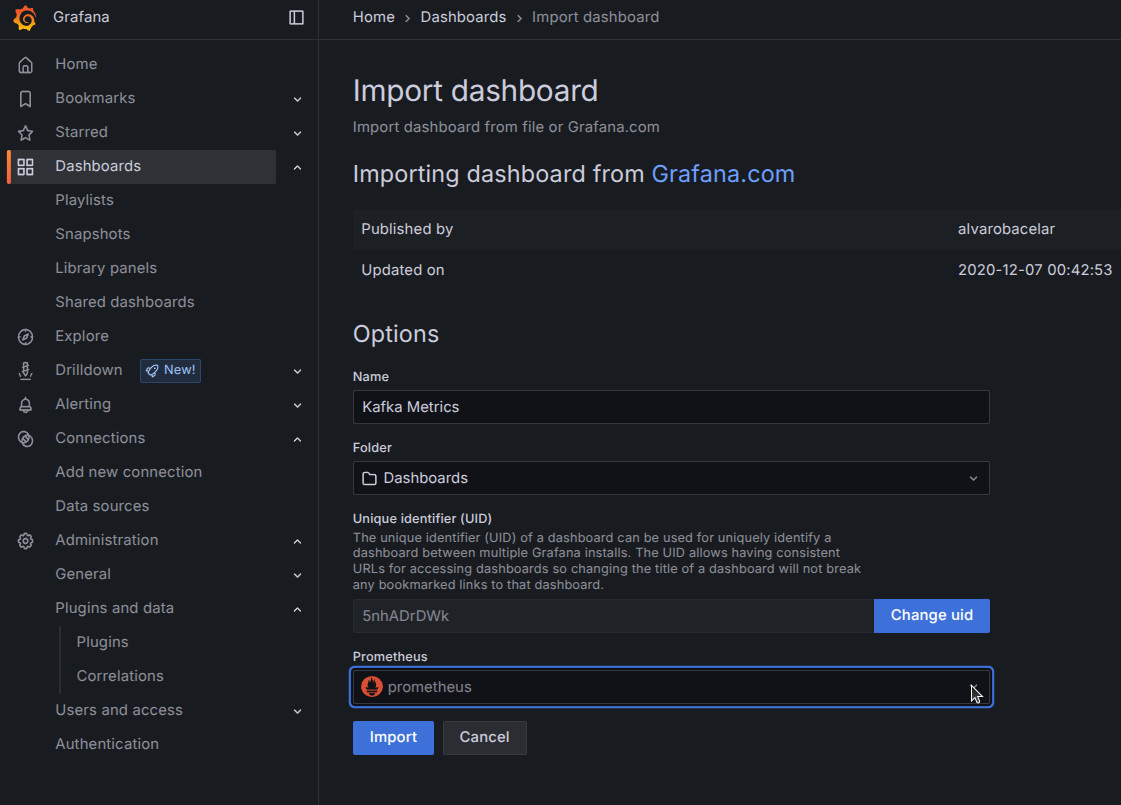The image size is (1121, 805).
Task: Open Explore in the sidebar
Action: click(x=82, y=336)
